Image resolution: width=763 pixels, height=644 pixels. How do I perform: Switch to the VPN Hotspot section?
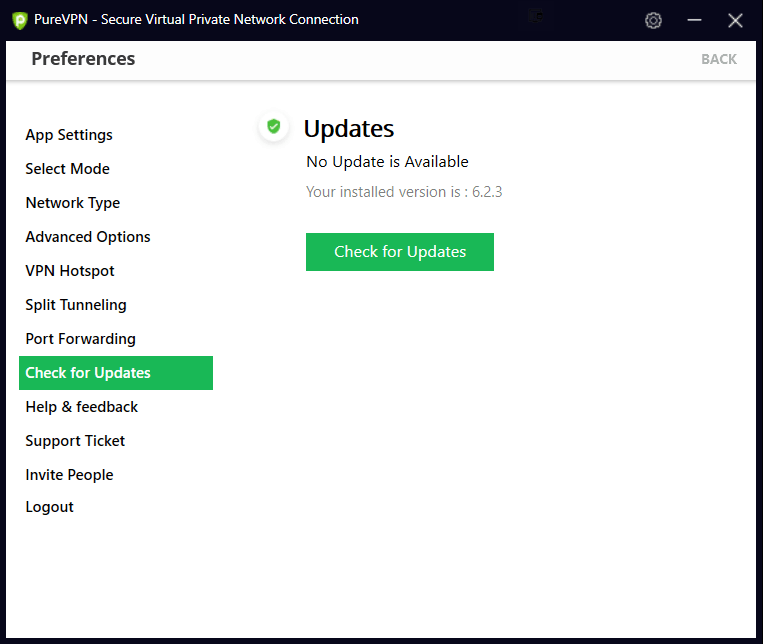pyautogui.click(x=70, y=271)
